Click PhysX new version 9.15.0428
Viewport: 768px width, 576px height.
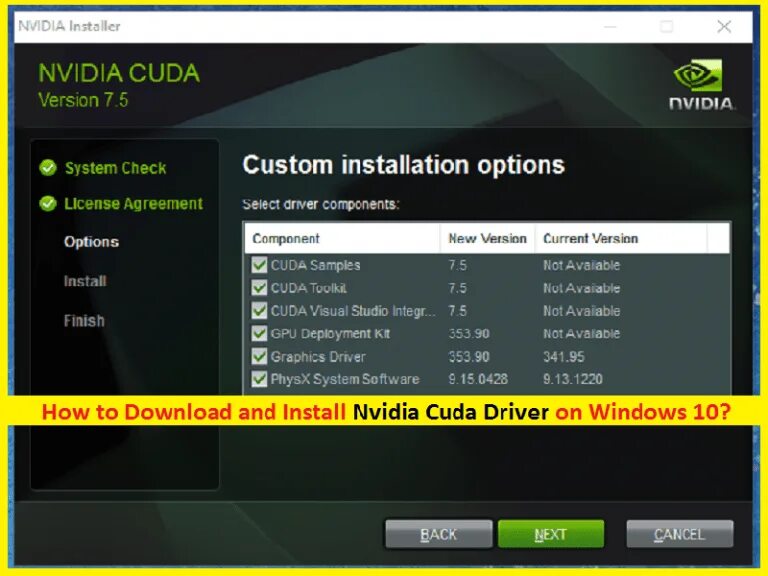click(478, 379)
